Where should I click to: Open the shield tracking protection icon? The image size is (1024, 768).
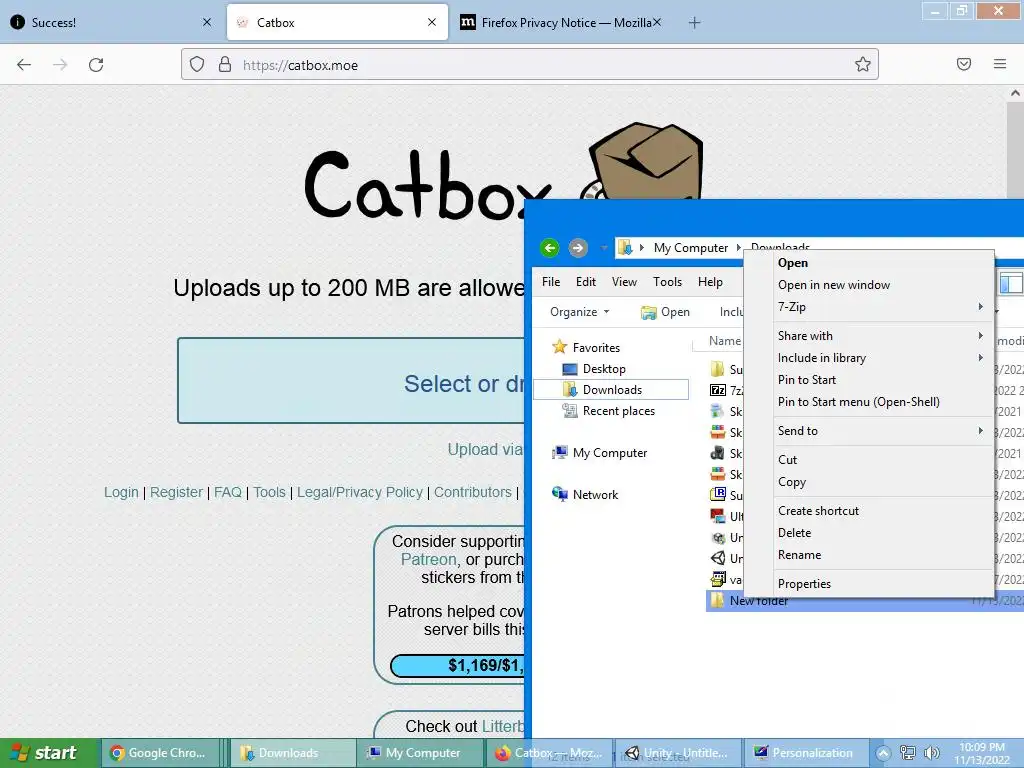(197, 64)
